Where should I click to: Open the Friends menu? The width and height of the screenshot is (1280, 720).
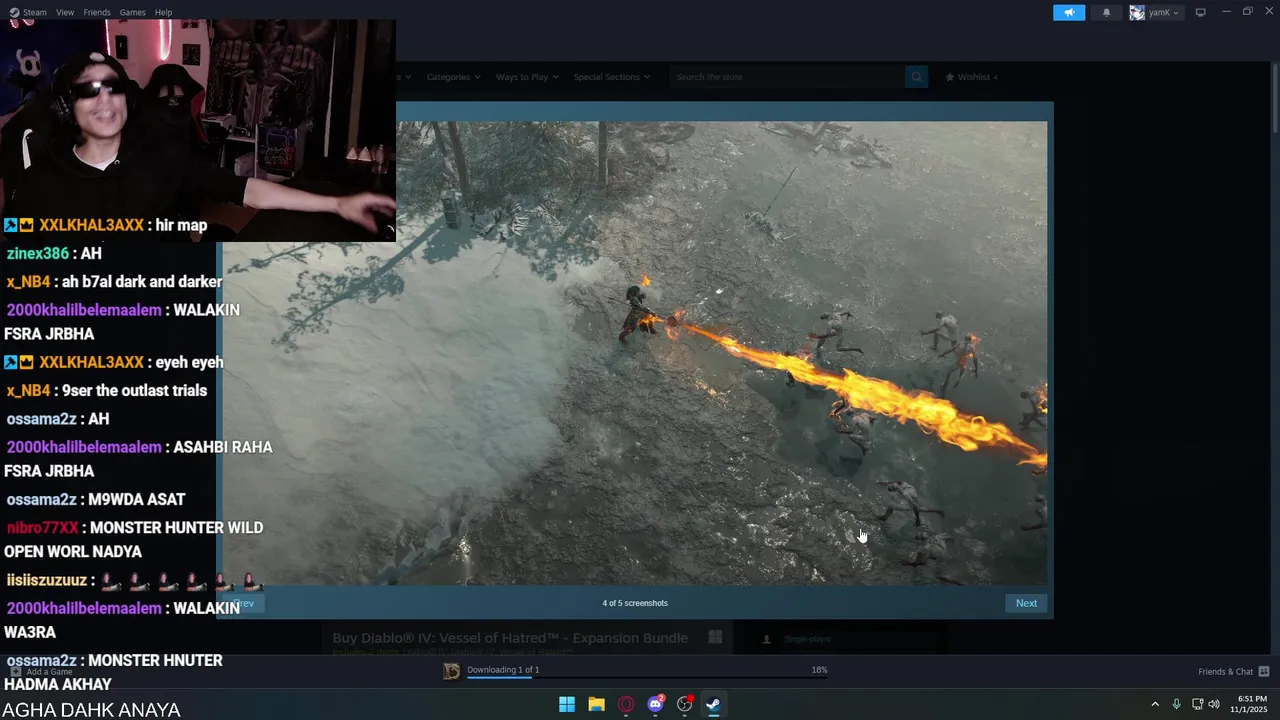(x=97, y=12)
